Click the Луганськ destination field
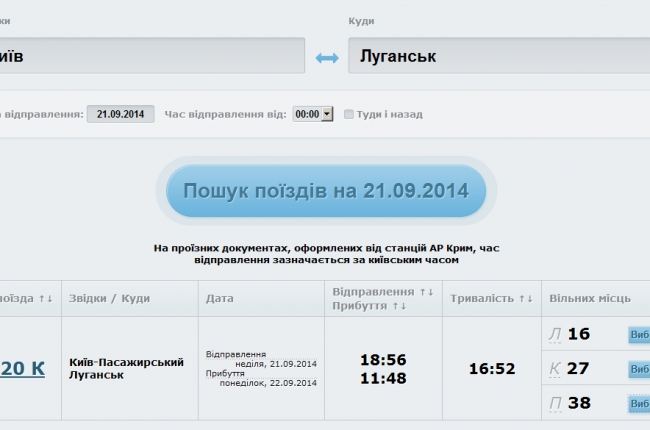The height and width of the screenshot is (430, 650). pos(498,56)
